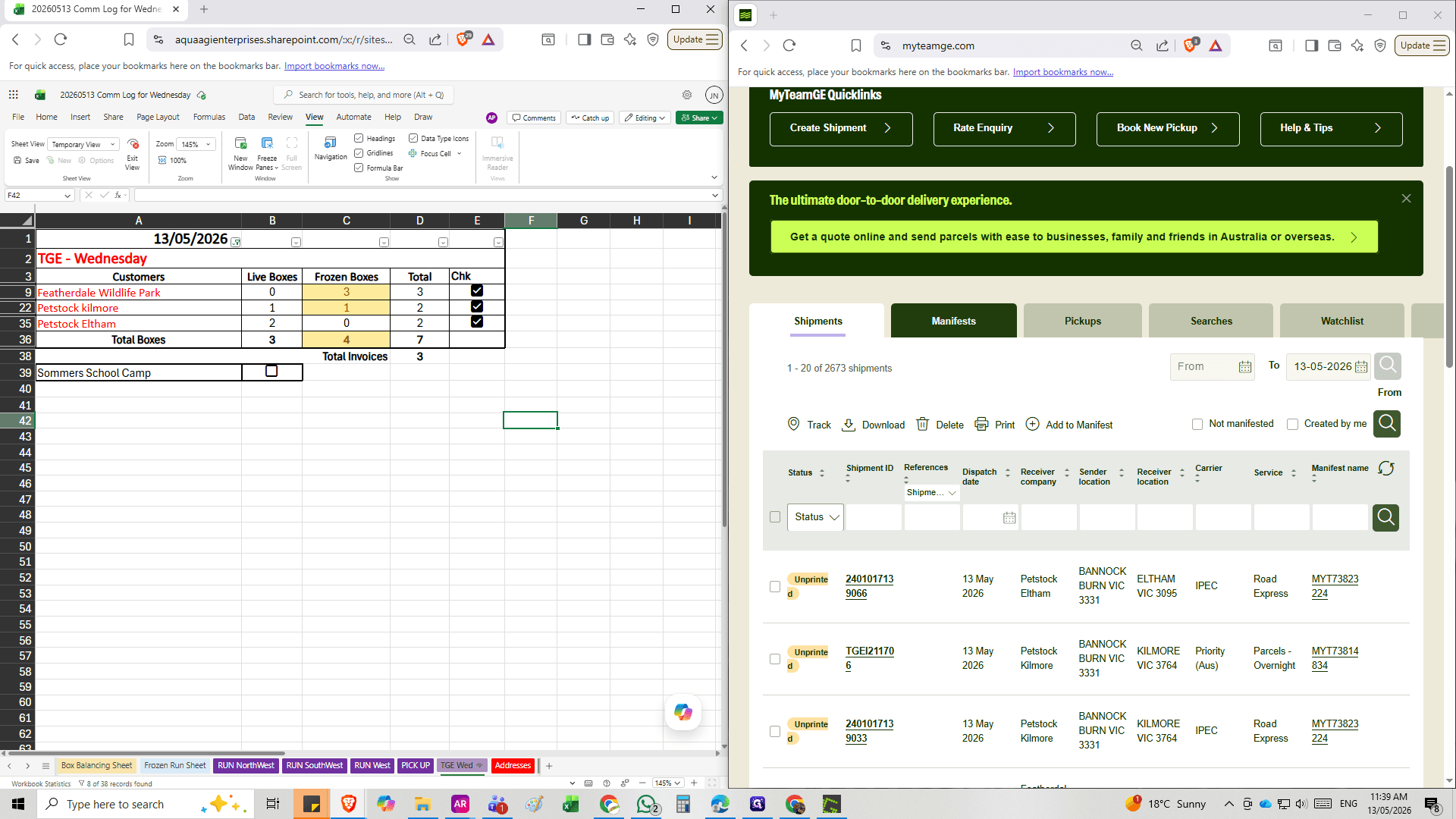Switch to Manifests tab on MyTeamGE
1456x819 pixels.
pyautogui.click(x=953, y=321)
